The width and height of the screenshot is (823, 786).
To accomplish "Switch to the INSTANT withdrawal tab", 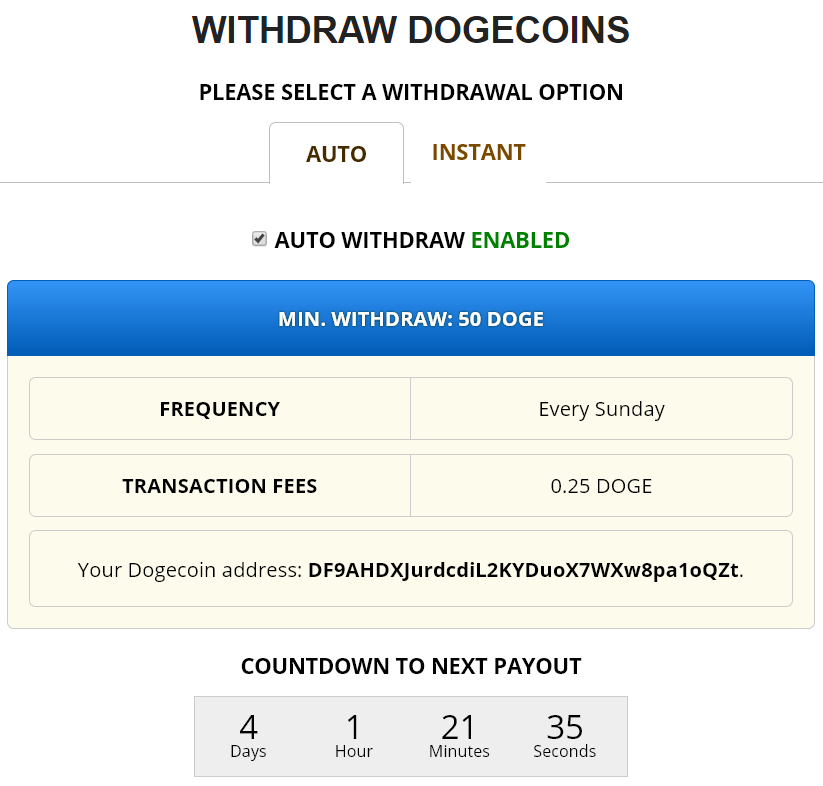I will pos(478,152).
